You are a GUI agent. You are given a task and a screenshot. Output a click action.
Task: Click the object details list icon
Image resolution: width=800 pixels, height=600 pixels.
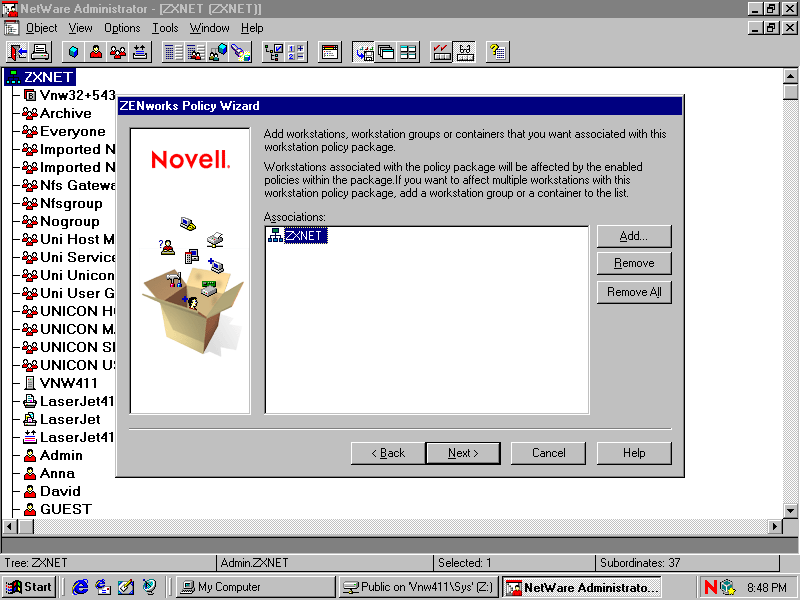click(x=173, y=52)
